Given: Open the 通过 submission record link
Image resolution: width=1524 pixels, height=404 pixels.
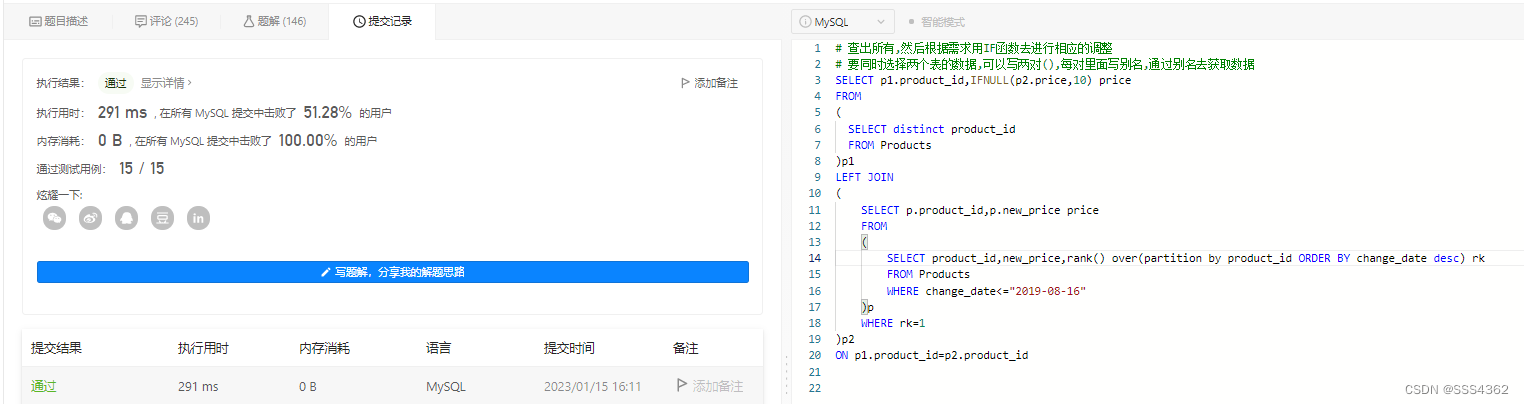Looking at the screenshot, I should pos(44,386).
